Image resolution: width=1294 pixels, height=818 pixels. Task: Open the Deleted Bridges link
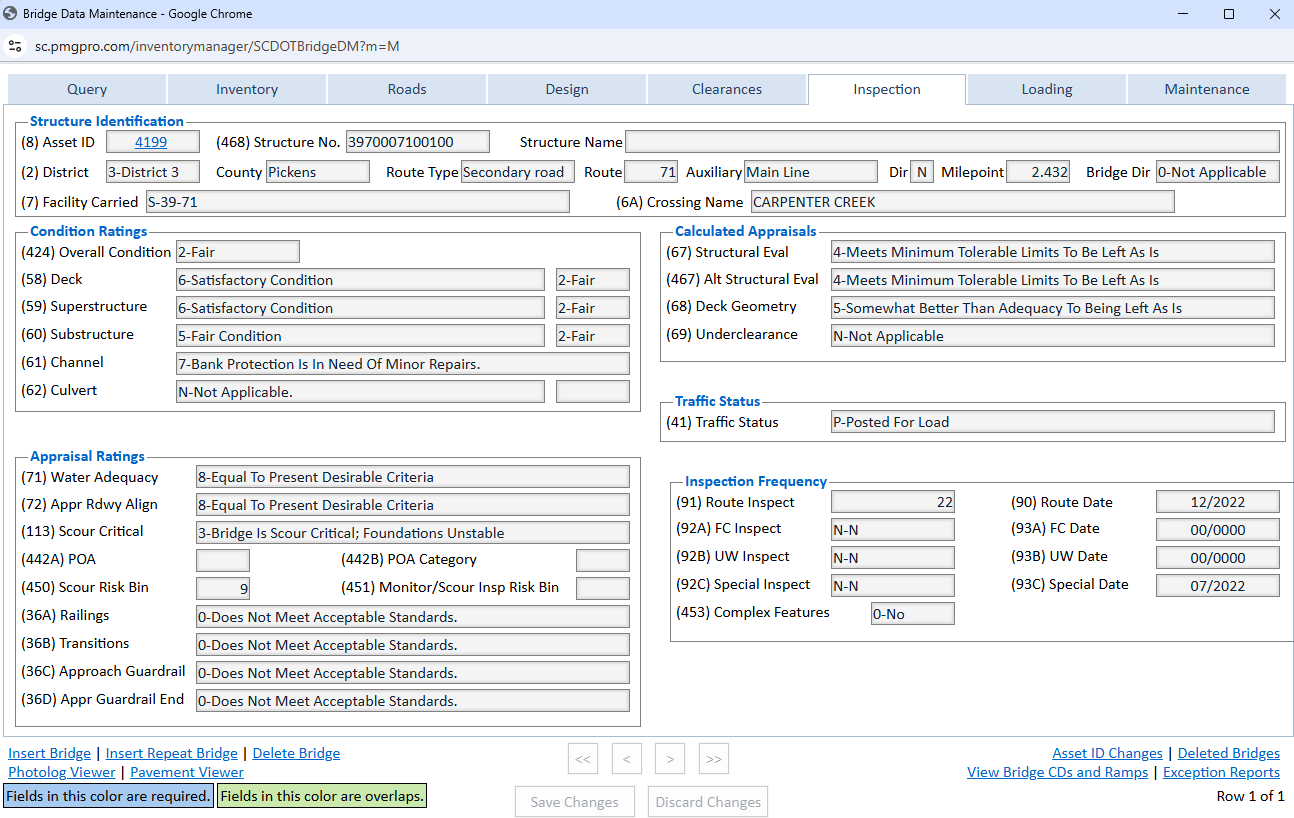click(x=1229, y=753)
